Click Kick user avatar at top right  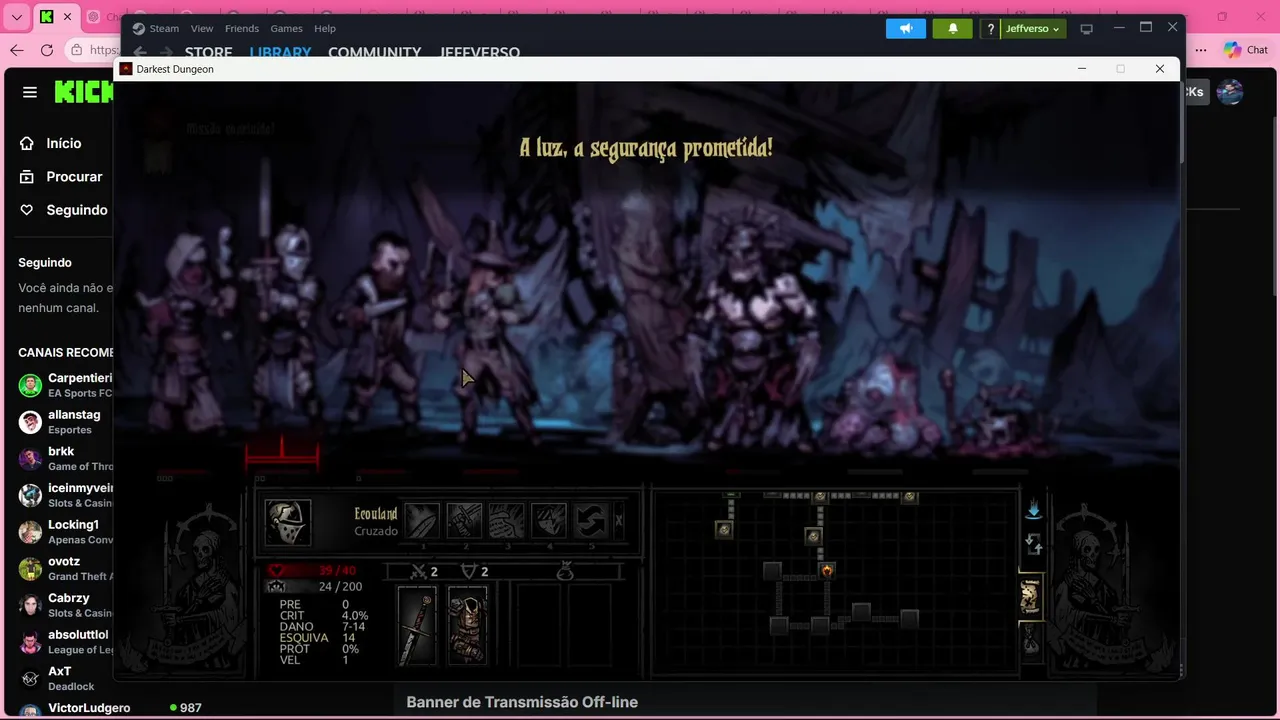[1230, 92]
